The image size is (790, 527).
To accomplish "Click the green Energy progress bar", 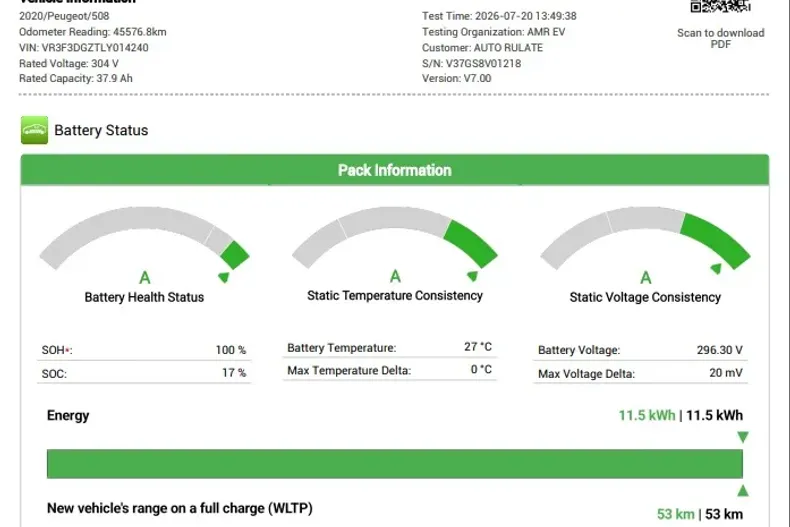I will point(394,464).
